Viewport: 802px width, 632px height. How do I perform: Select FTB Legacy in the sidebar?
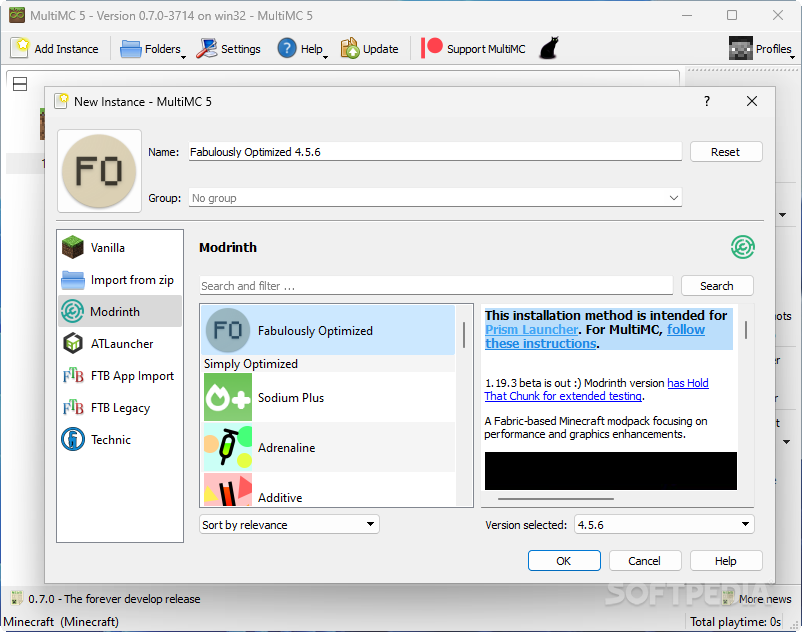point(120,408)
